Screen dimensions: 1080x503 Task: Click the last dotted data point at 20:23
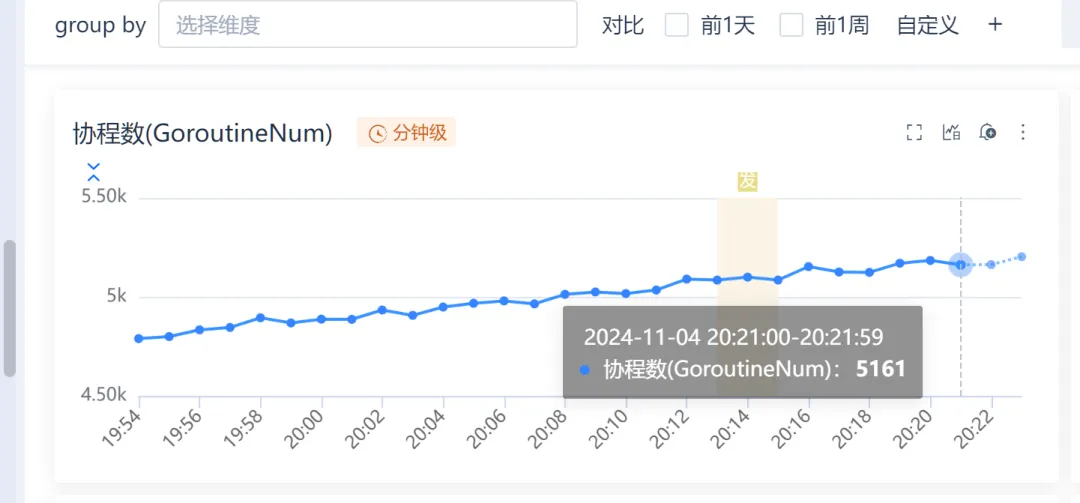[1021, 257]
